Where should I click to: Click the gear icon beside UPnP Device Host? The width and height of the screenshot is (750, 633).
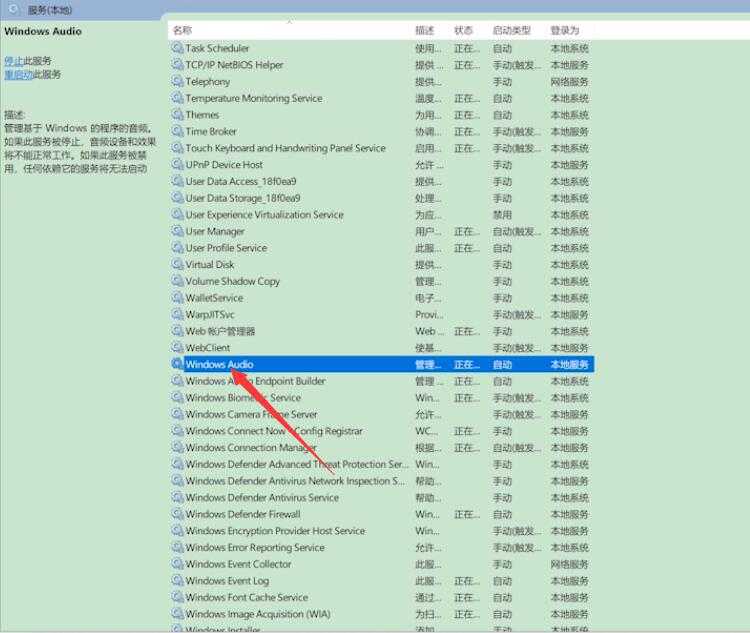[177, 165]
